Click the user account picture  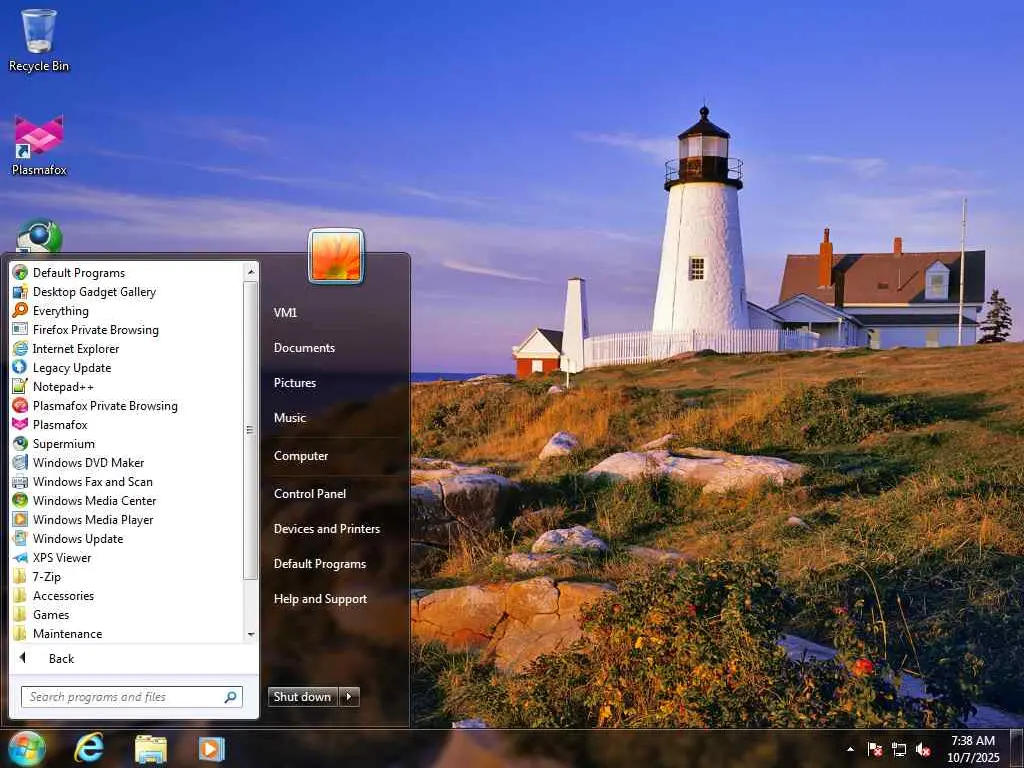(336, 256)
